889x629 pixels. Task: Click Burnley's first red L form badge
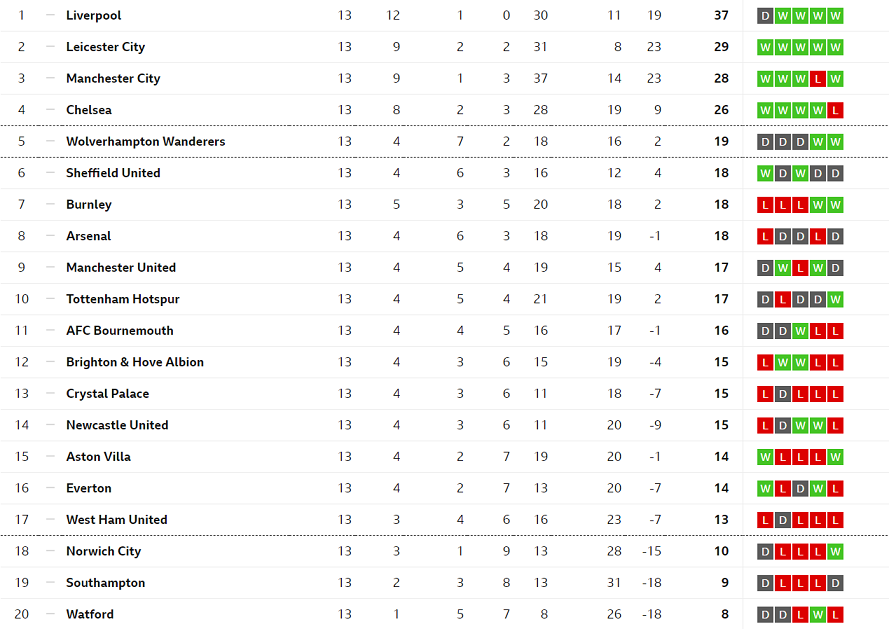(765, 205)
